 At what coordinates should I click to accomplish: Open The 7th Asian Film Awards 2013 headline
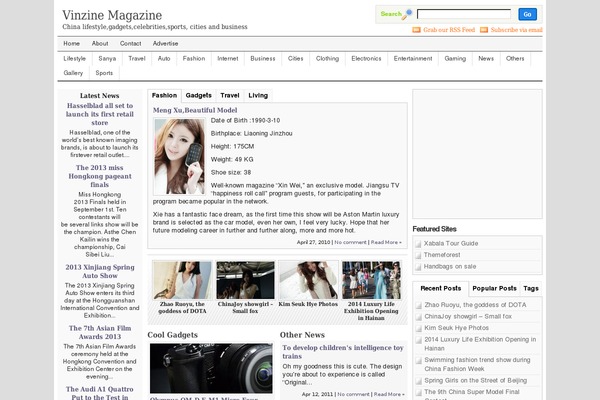[99, 332]
